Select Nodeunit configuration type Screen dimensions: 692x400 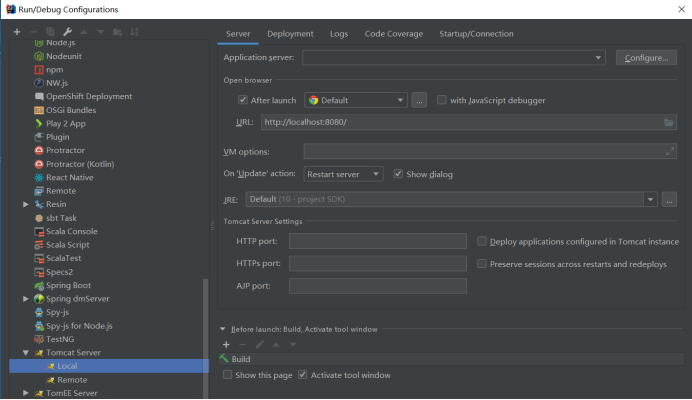[x=64, y=56]
